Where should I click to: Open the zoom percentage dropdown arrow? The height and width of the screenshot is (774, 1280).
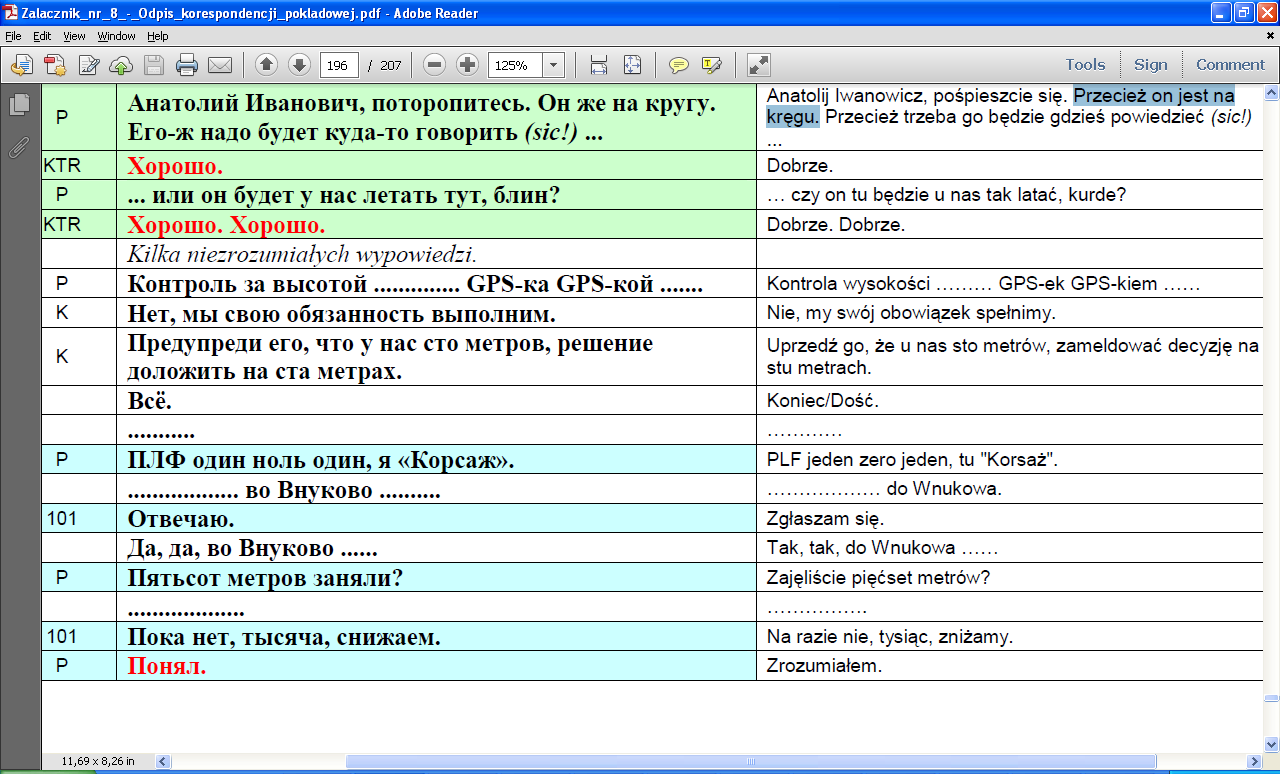pyautogui.click(x=554, y=65)
